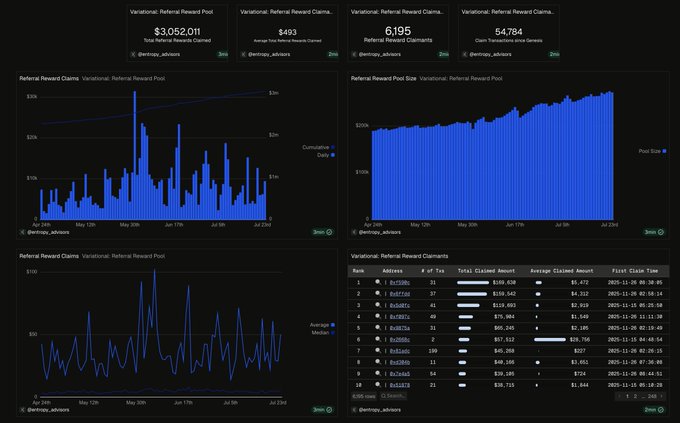Click the $3,052,011 total claimed value
Image resolution: width=680 pixels, height=423 pixels.
point(177,31)
